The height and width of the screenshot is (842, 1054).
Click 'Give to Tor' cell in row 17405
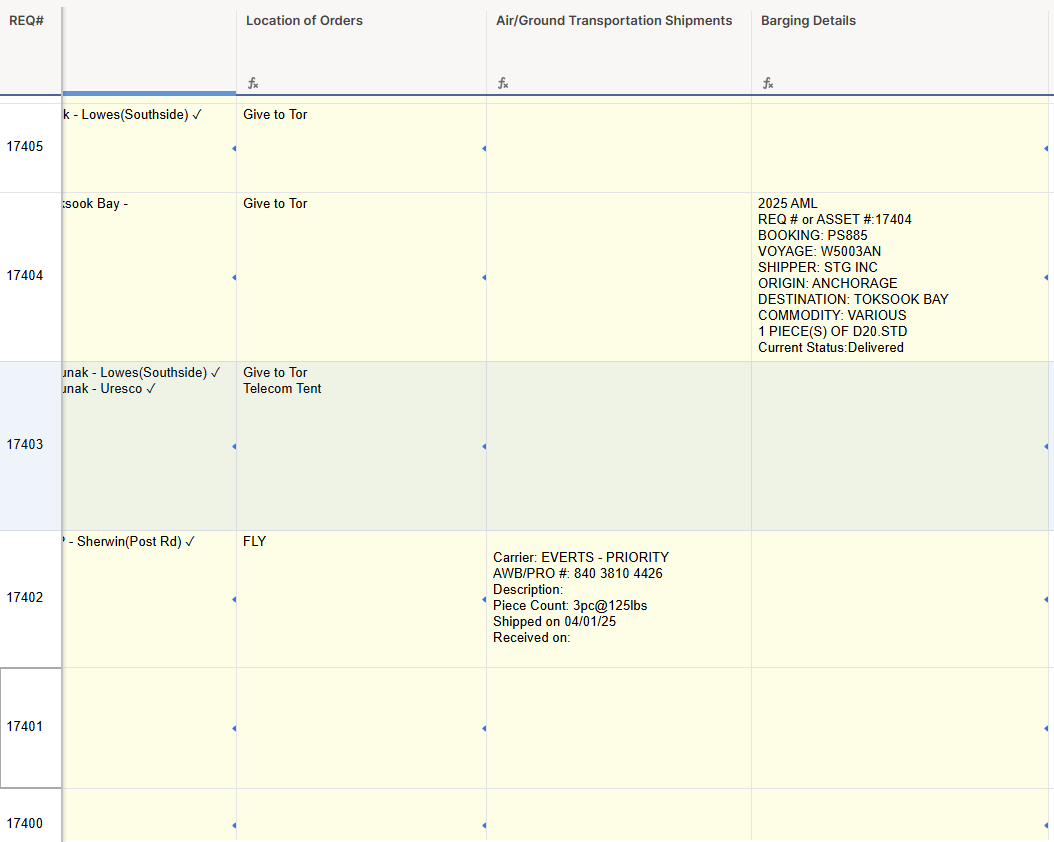tap(362, 148)
